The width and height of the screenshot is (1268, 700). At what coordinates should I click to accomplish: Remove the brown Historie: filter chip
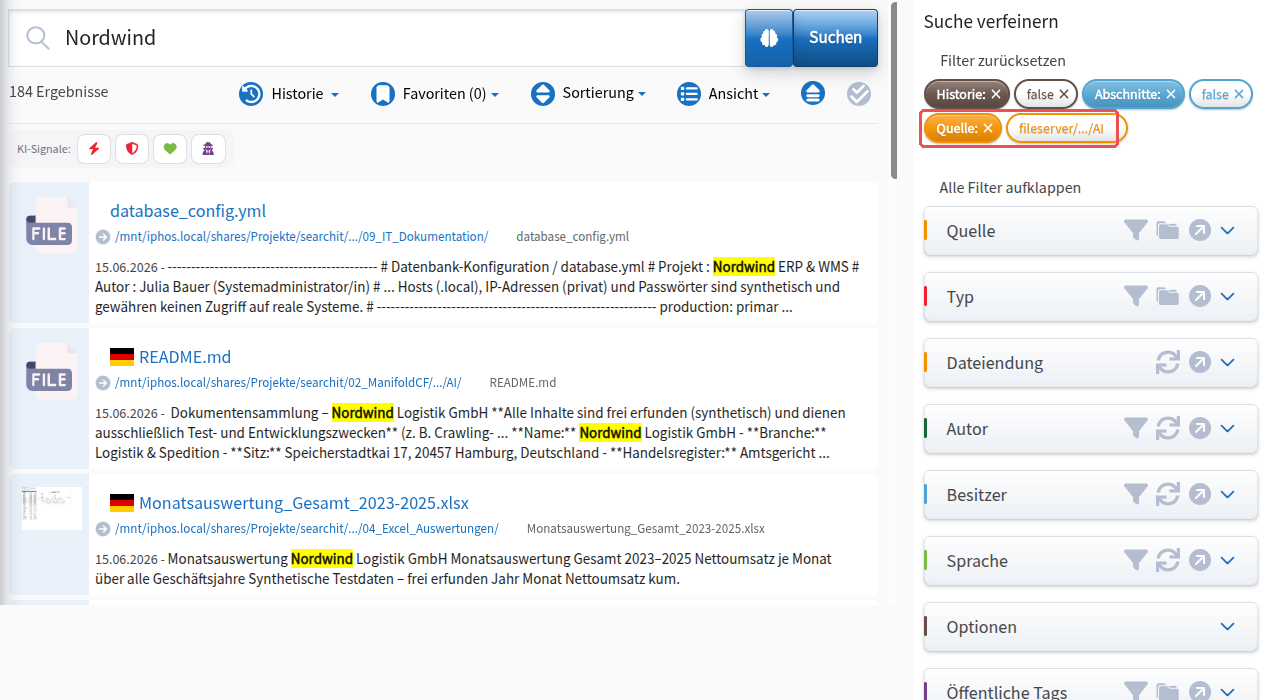[x=996, y=94]
